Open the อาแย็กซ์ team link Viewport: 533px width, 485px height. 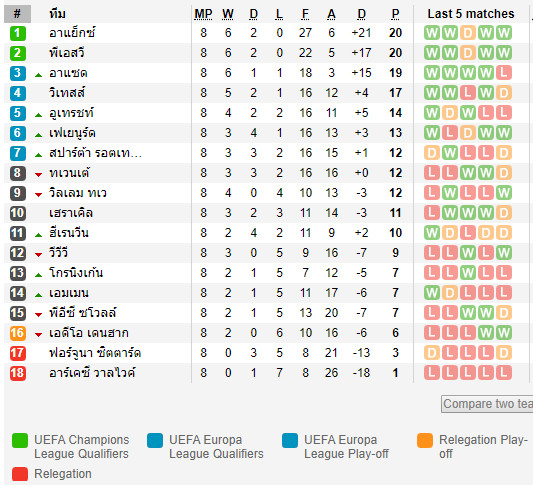[x=72, y=33]
